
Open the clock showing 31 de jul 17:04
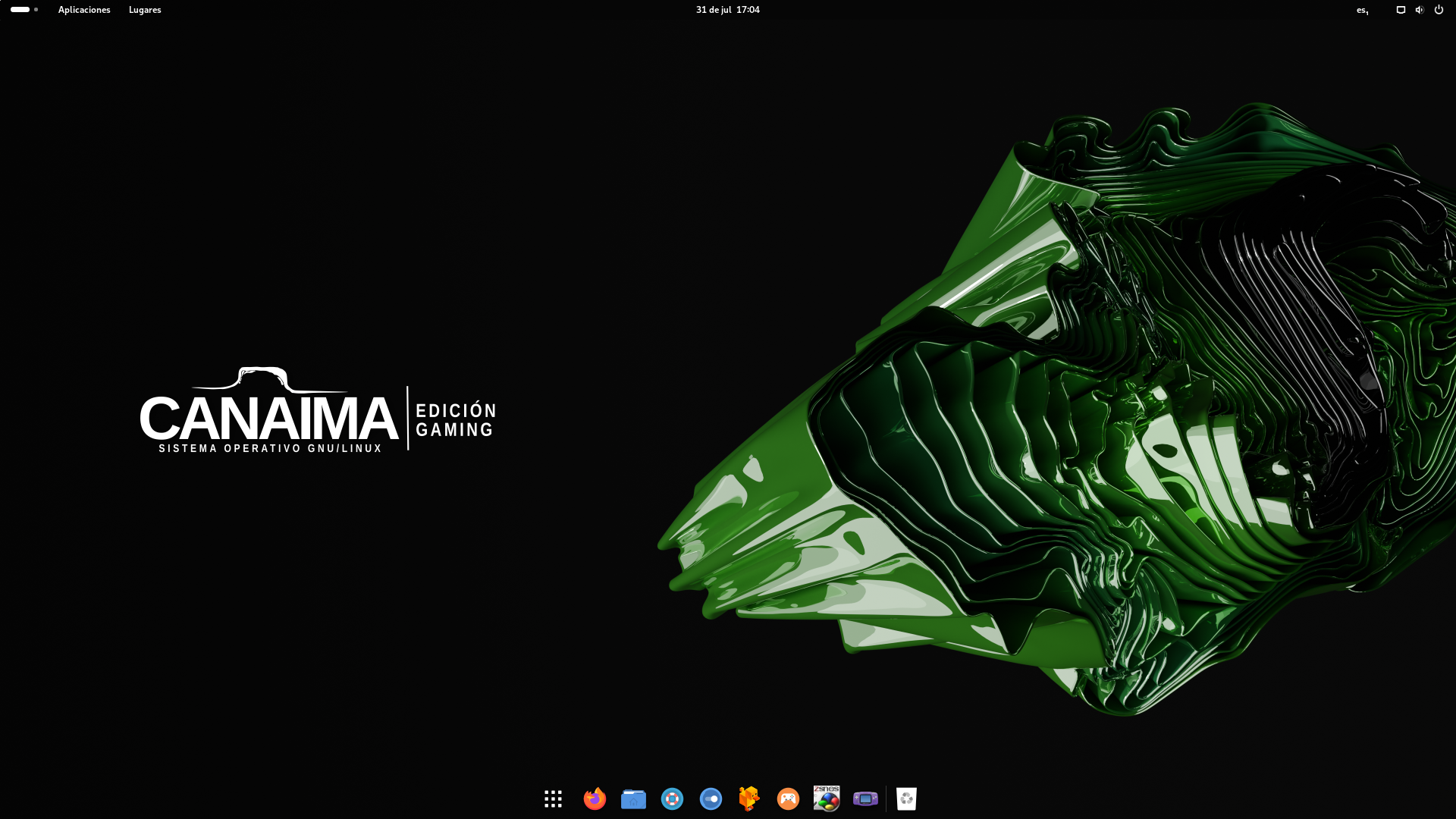pyautogui.click(x=728, y=10)
